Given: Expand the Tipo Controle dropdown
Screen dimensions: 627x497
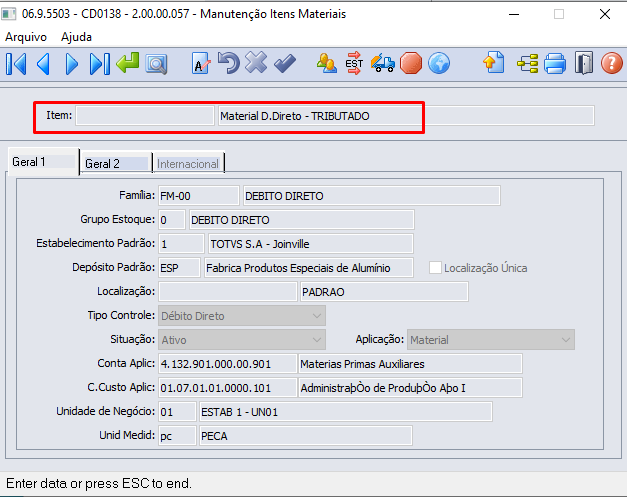Looking at the screenshot, I should [317, 316].
